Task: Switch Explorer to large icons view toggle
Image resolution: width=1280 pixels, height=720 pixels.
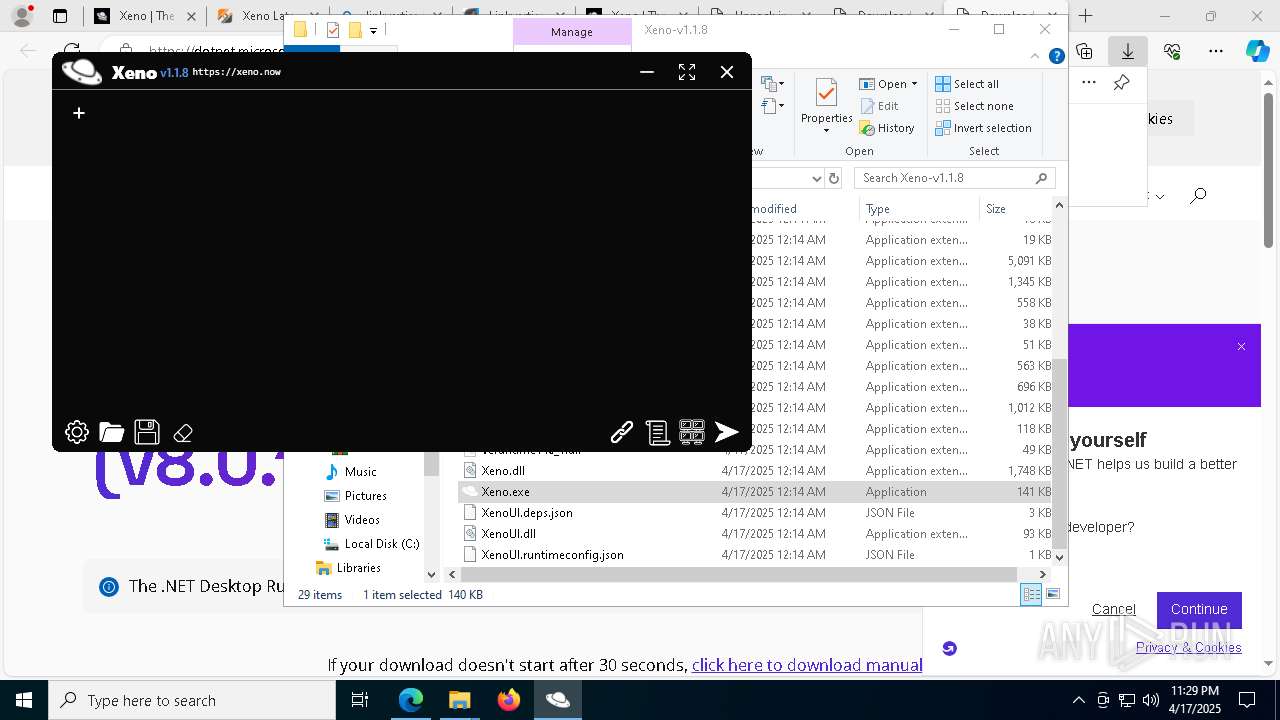Action: point(1052,594)
